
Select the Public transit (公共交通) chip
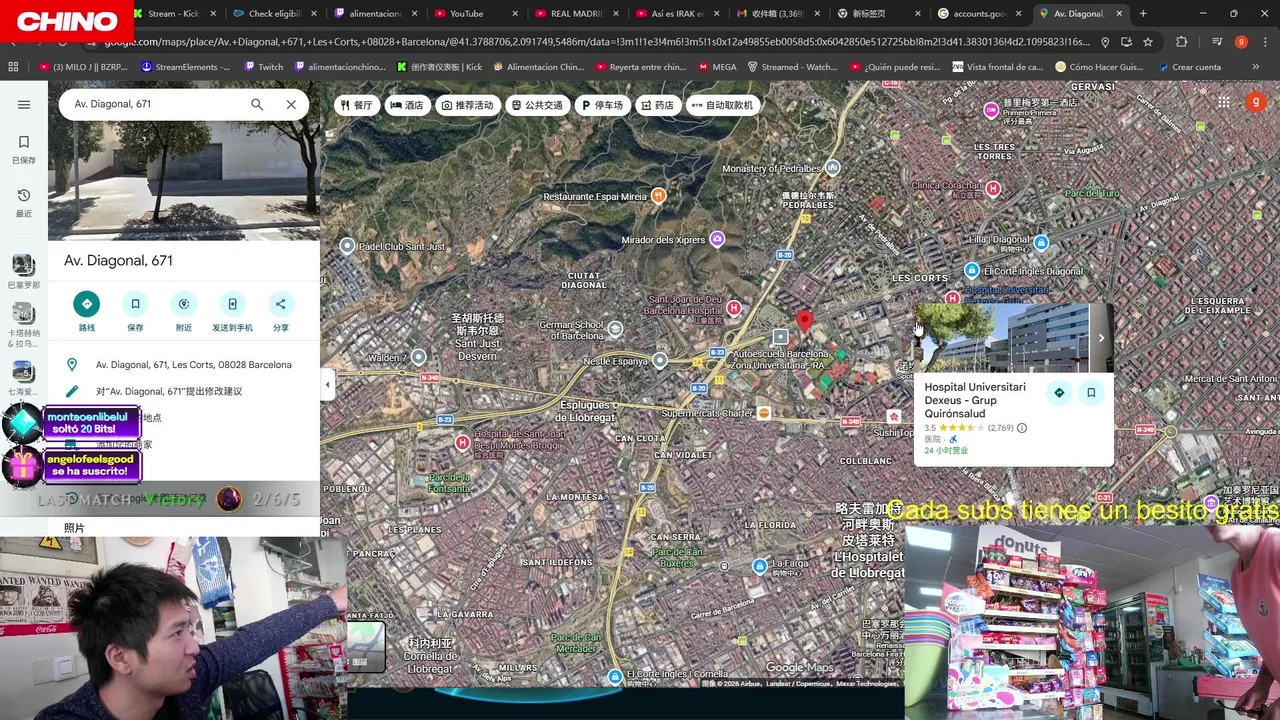coord(537,105)
